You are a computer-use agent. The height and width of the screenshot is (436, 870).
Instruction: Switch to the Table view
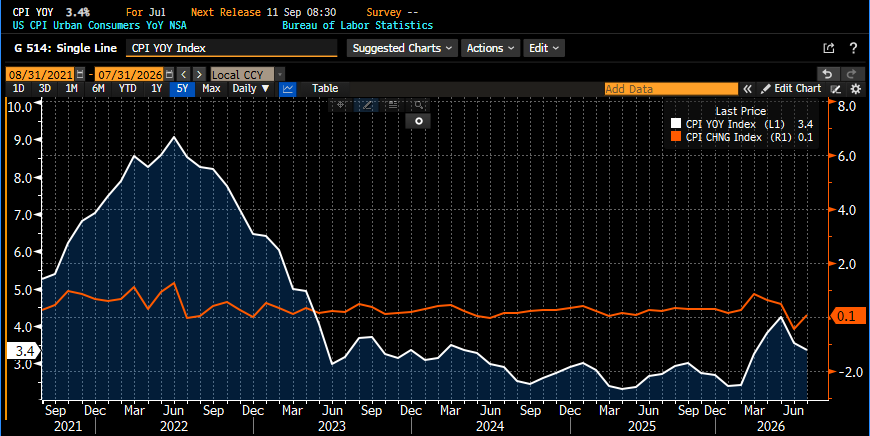325,89
